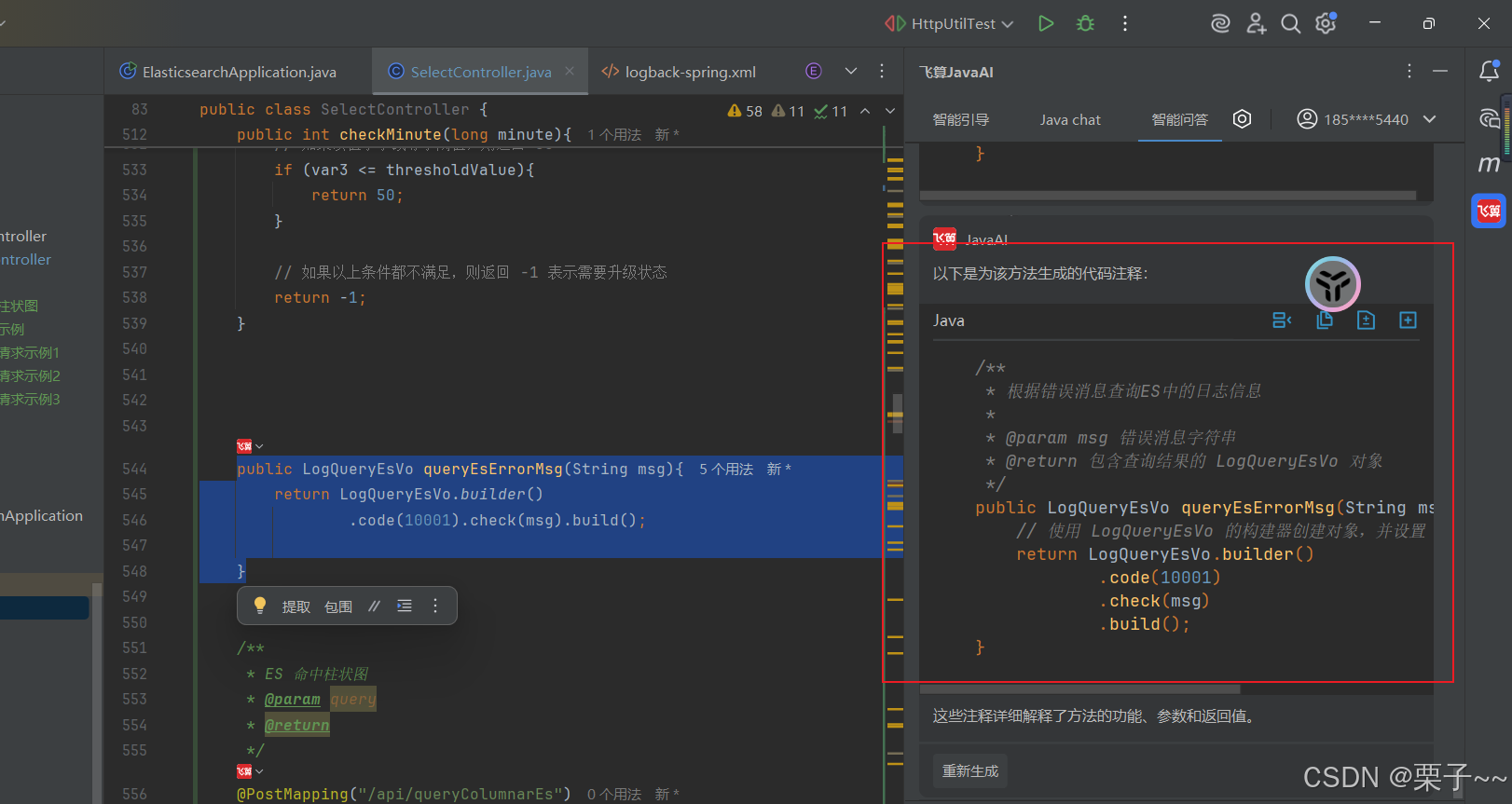Click the '1 个用法' usages hint on checkMinute
Viewport: 1512px width, 804px height.
614,134
